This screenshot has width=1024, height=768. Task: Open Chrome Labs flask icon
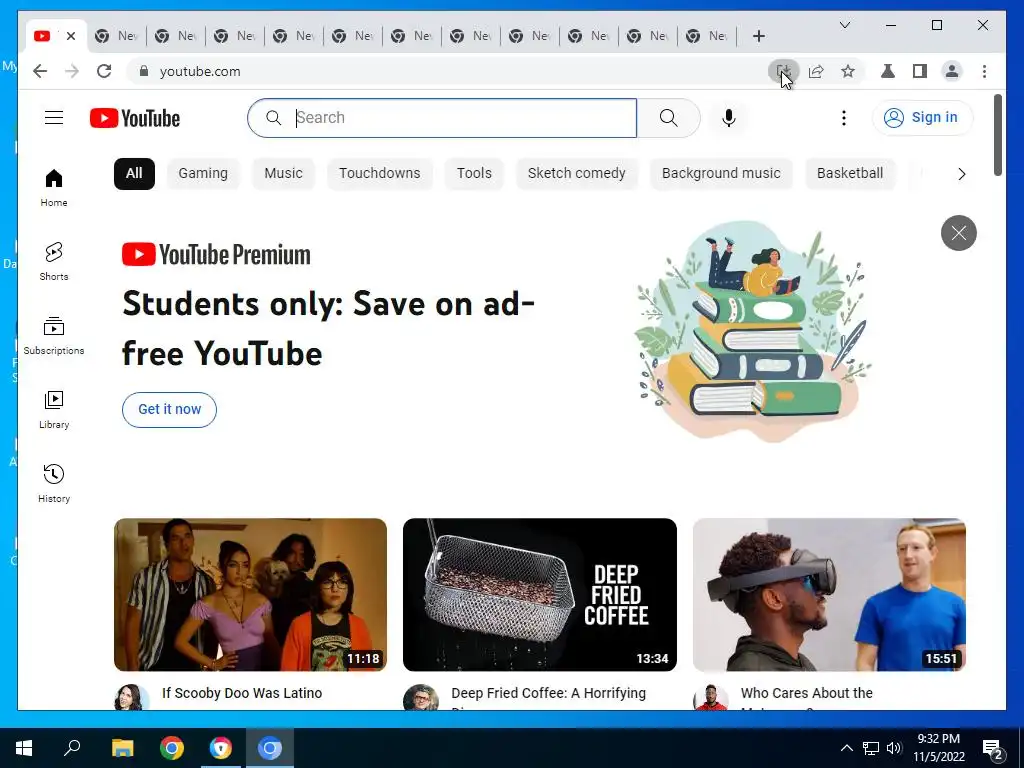(x=888, y=71)
